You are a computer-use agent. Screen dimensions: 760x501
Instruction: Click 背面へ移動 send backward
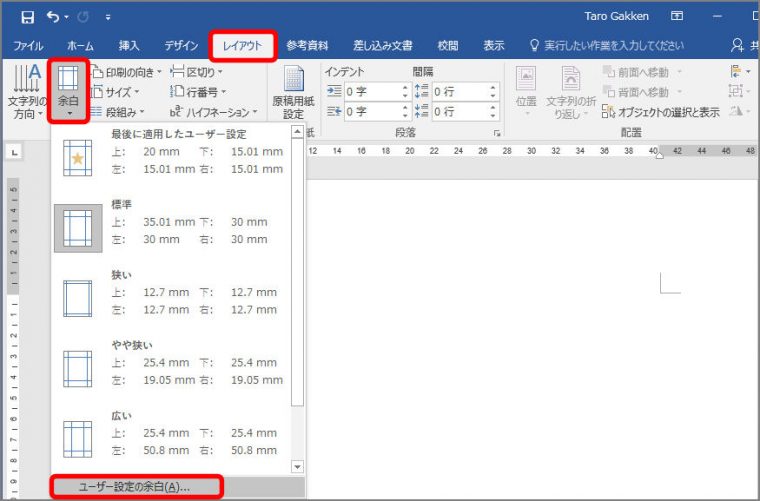tap(642, 92)
